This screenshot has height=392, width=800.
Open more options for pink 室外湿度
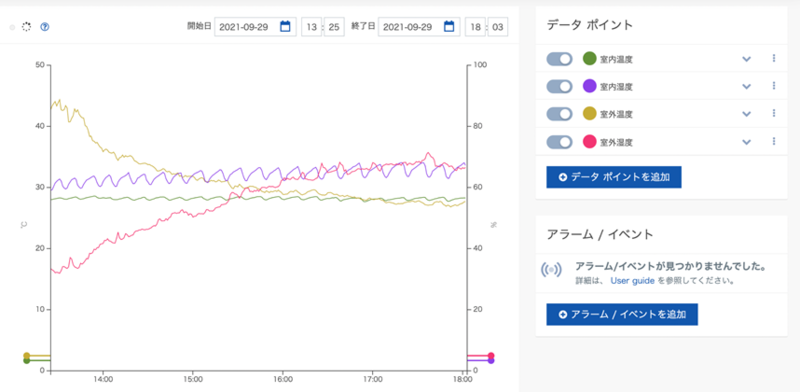point(774,141)
